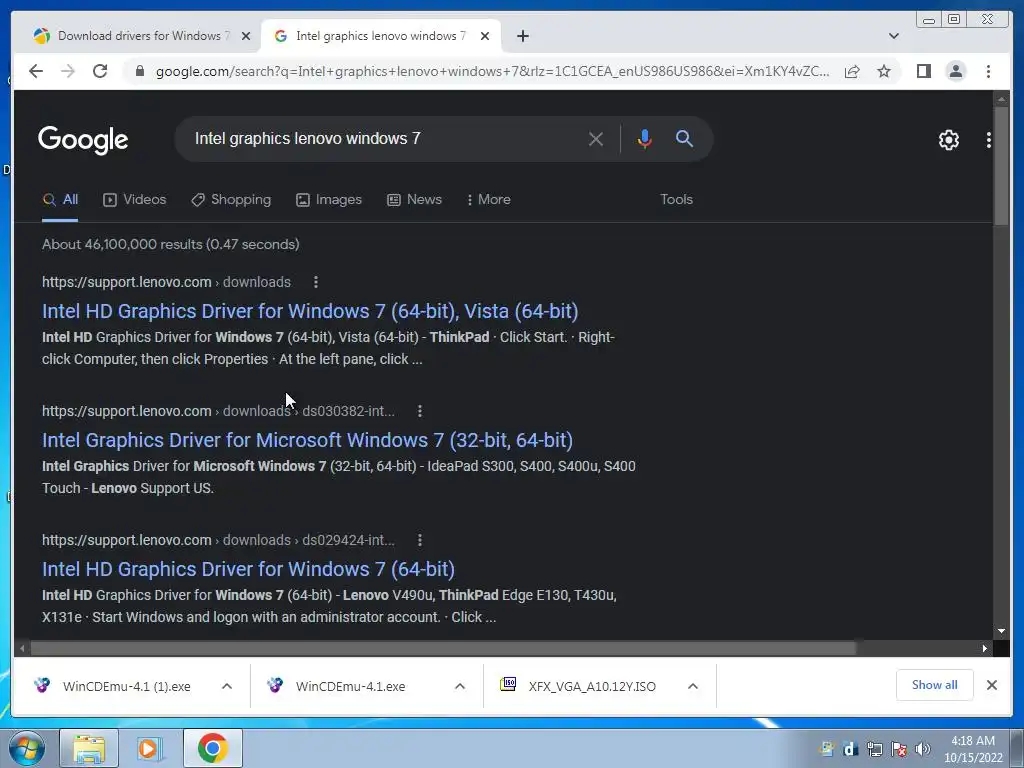Open Windows Explorer from the taskbar
Screen dimensions: 1024x768
point(89,748)
